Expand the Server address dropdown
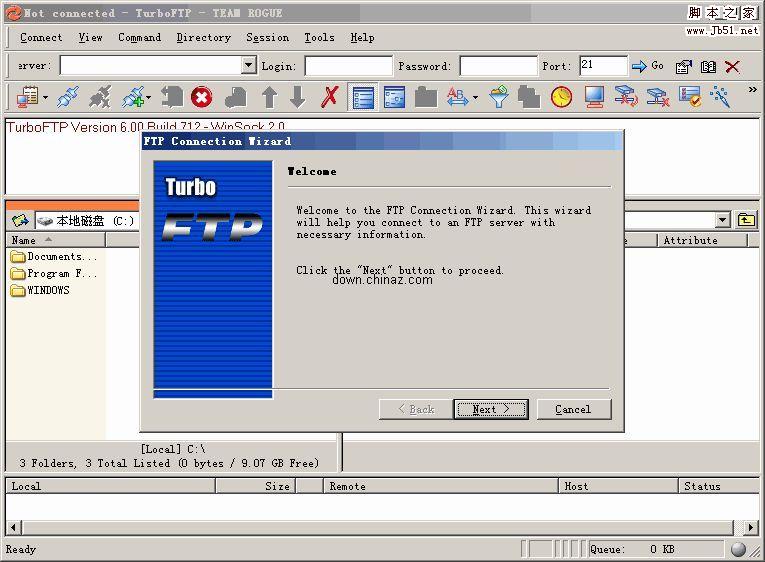The image size is (765, 562). pyautogui.click(x=249, y=66)
